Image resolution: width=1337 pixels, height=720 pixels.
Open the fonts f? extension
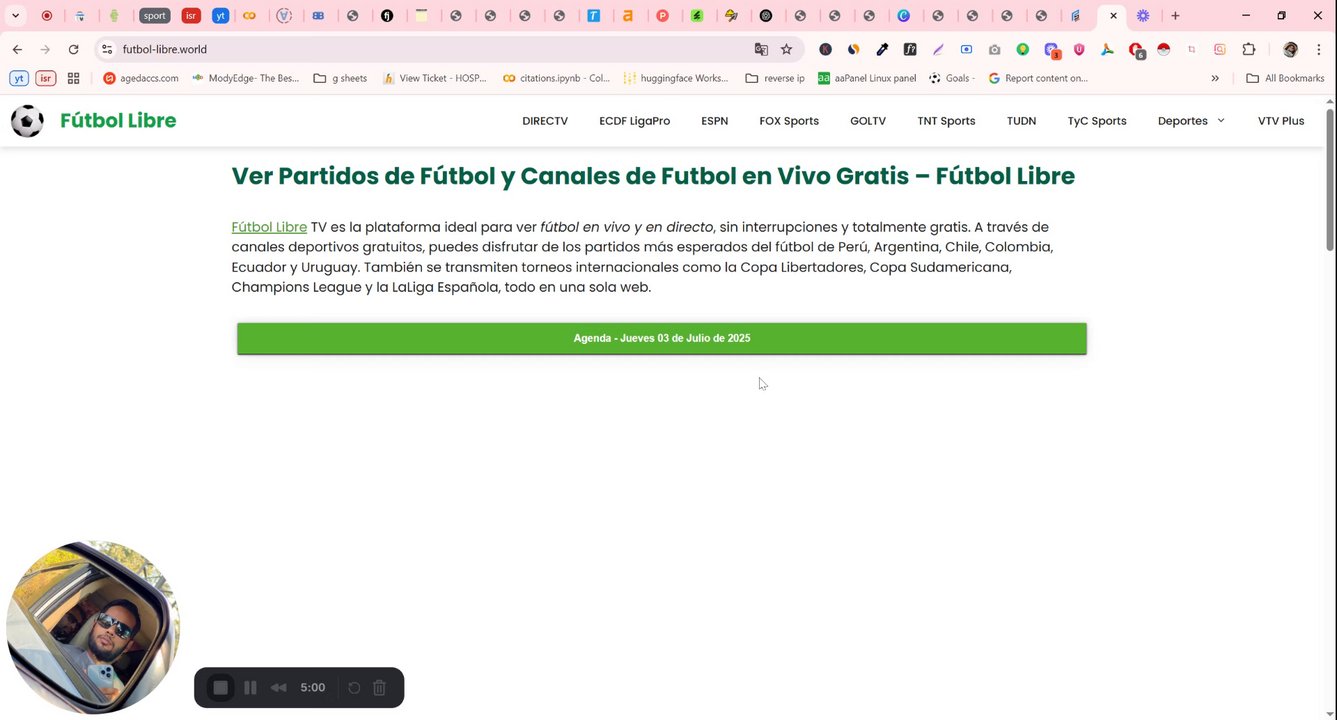click(x=910, y=49)
